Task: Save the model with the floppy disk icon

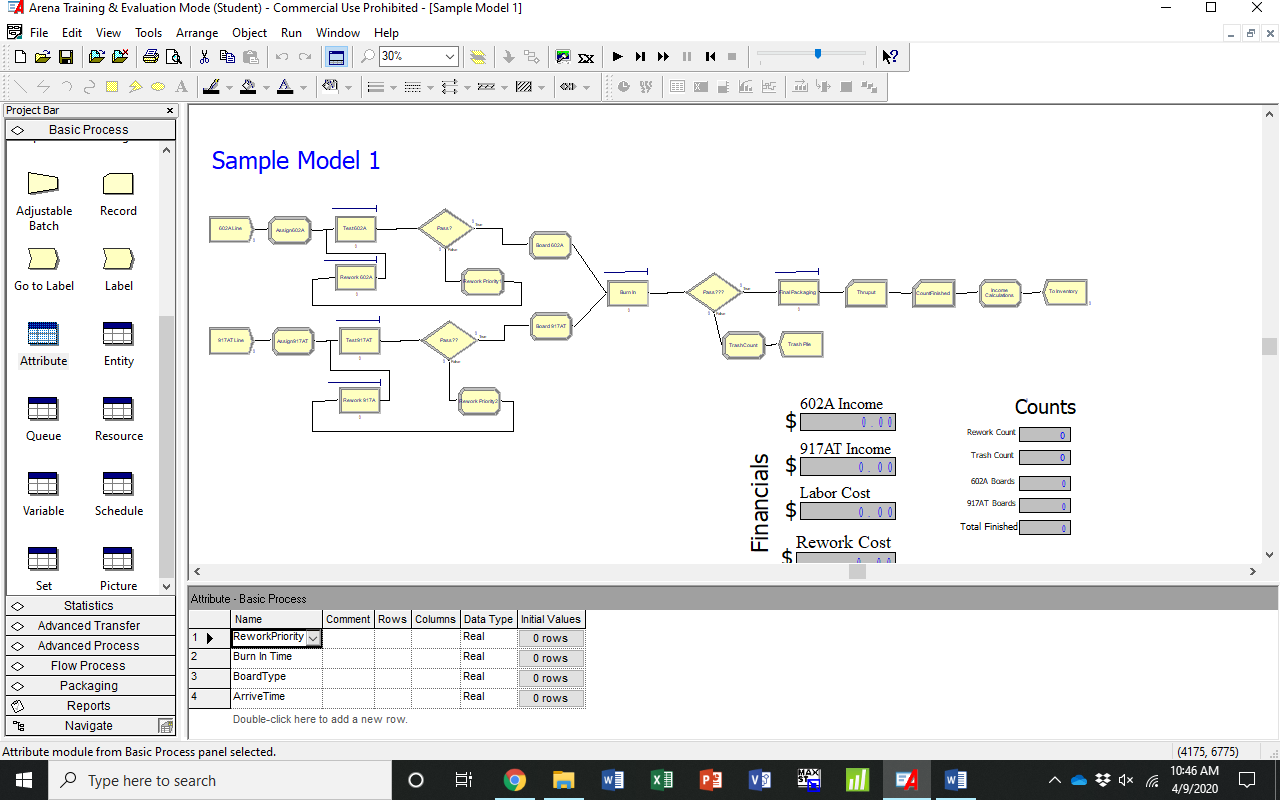Action: coord(66,57)
